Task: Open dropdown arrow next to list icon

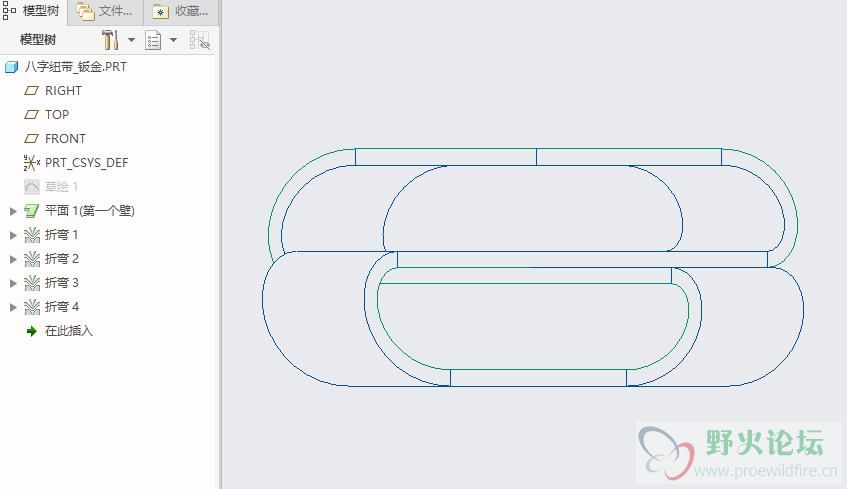Action: 173,40
